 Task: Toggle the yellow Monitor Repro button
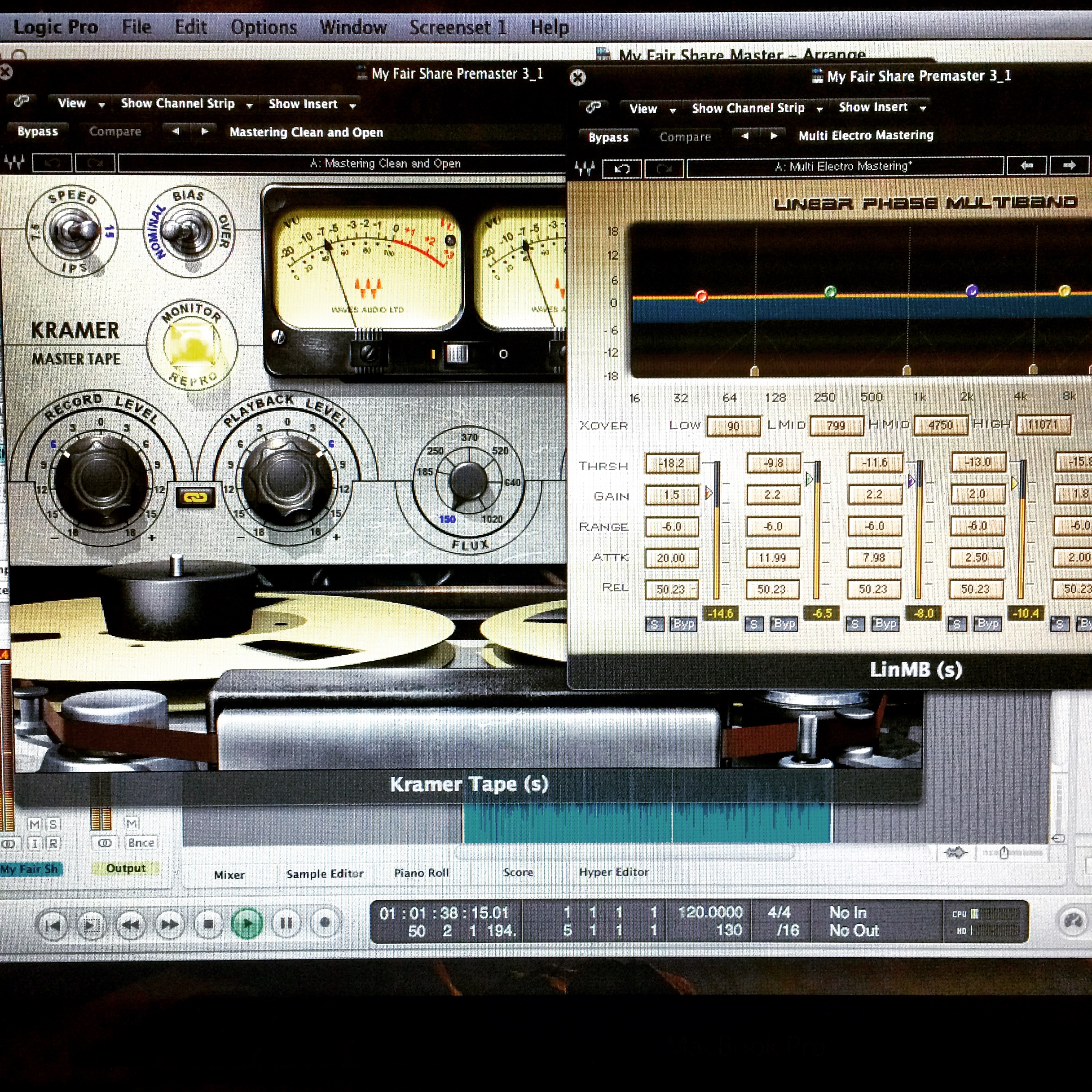pos(192,345)
